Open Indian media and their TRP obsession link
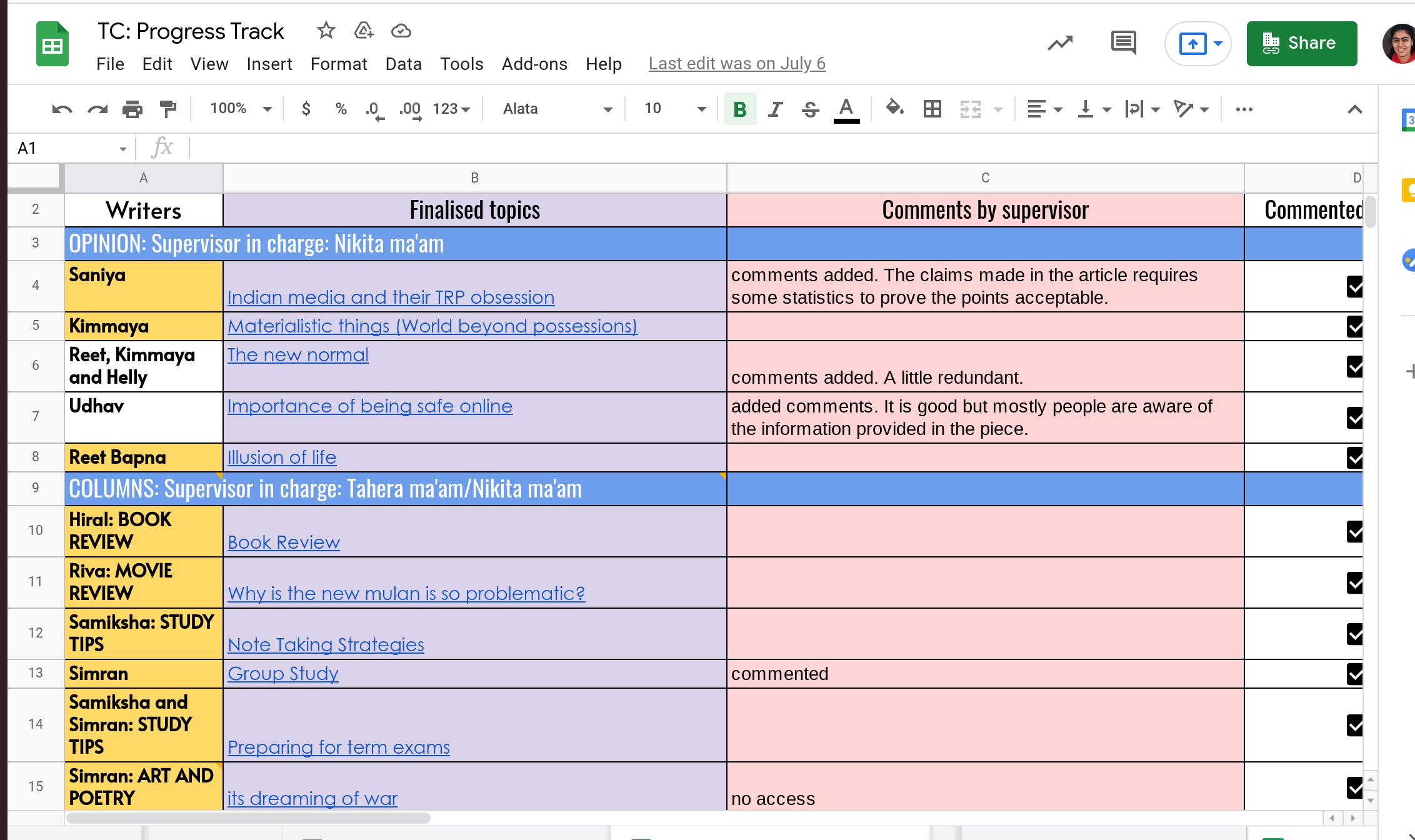 click(x=391, y=297)
